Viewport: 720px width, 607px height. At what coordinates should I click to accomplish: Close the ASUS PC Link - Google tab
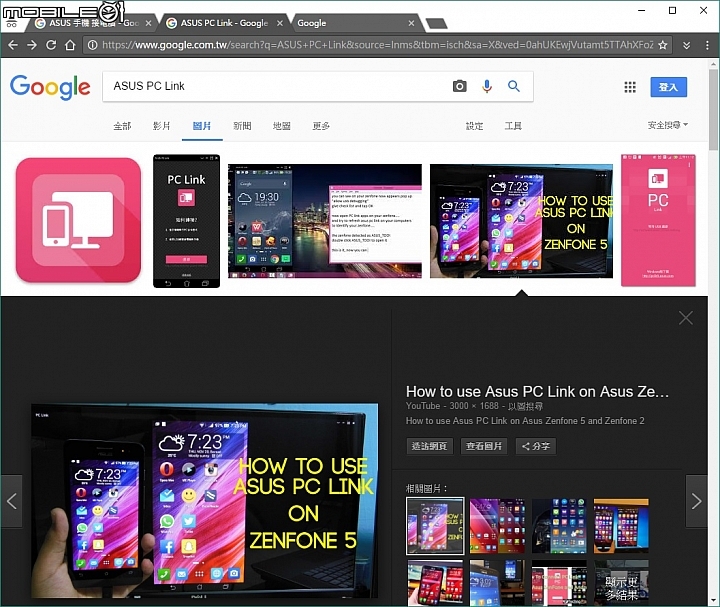tap(280, 23)
